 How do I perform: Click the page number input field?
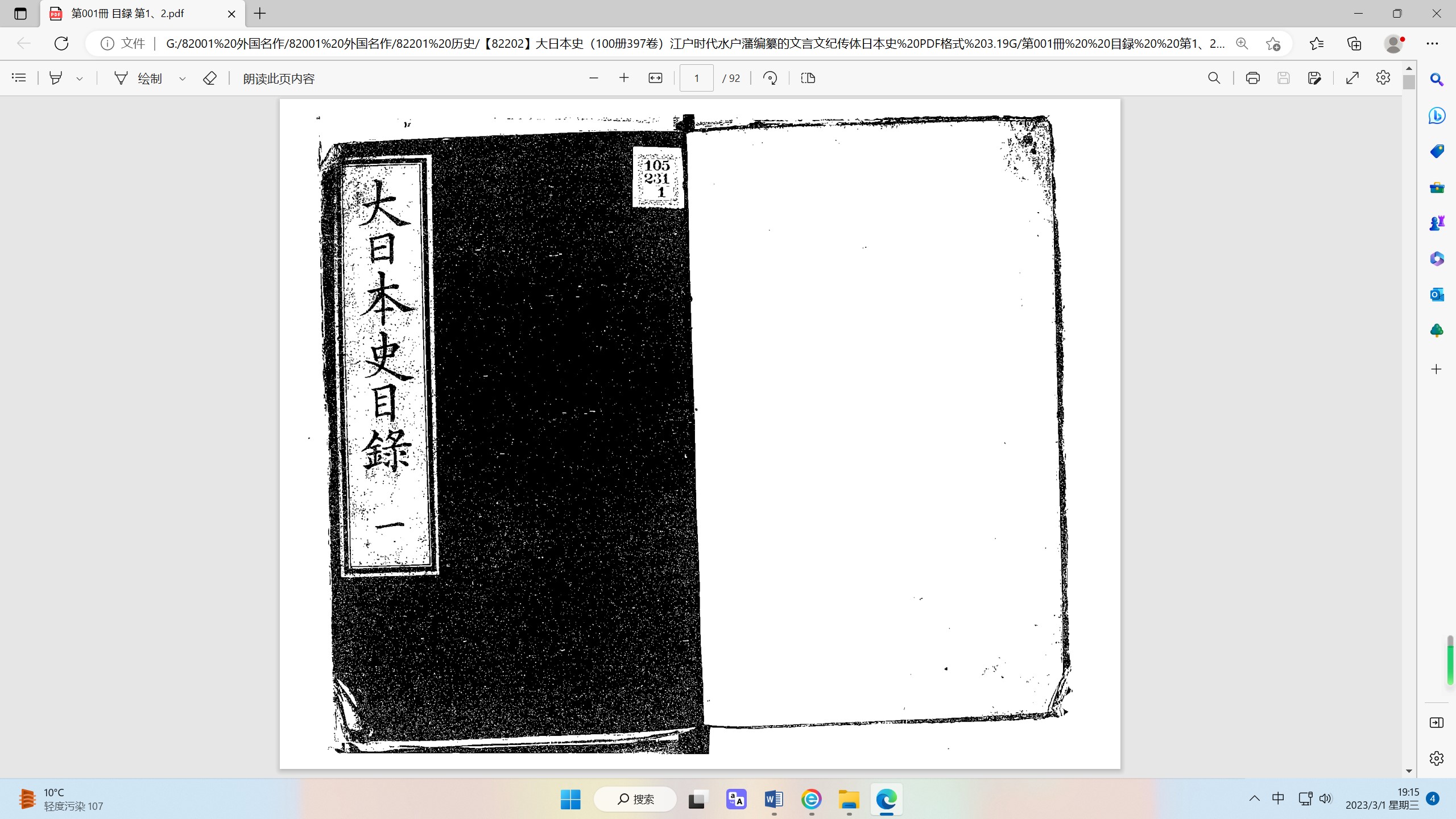tap(696, 78)
